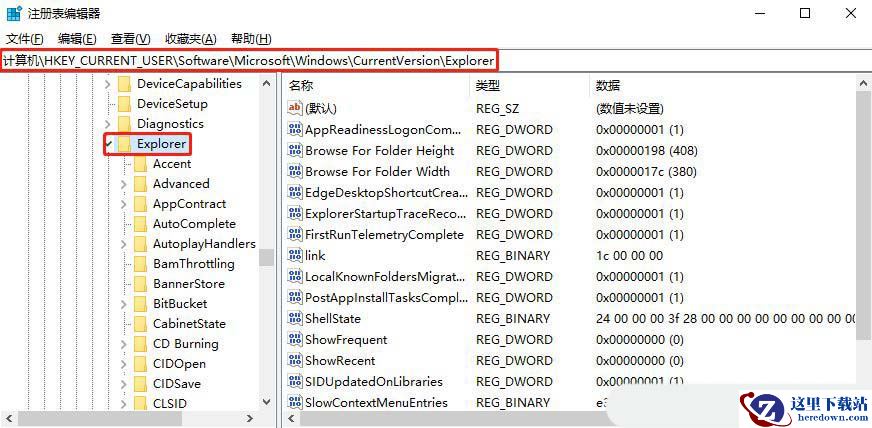Select the Diagnostics folder icon
The image size is (872, 428).
[125, 124]
